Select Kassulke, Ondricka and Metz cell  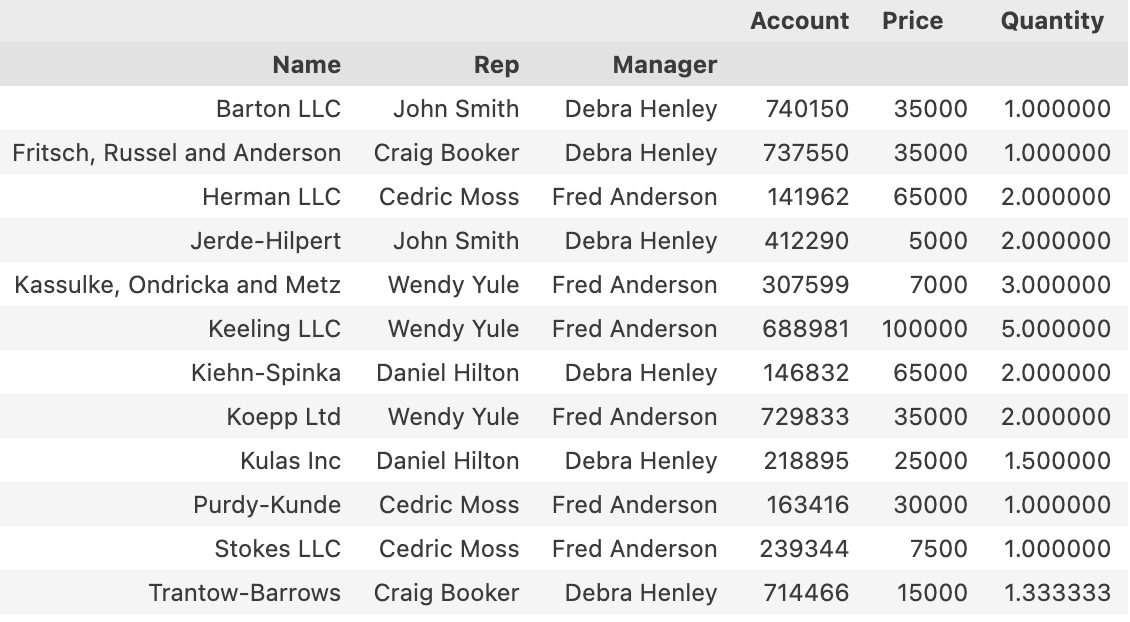tap(178, 285)
